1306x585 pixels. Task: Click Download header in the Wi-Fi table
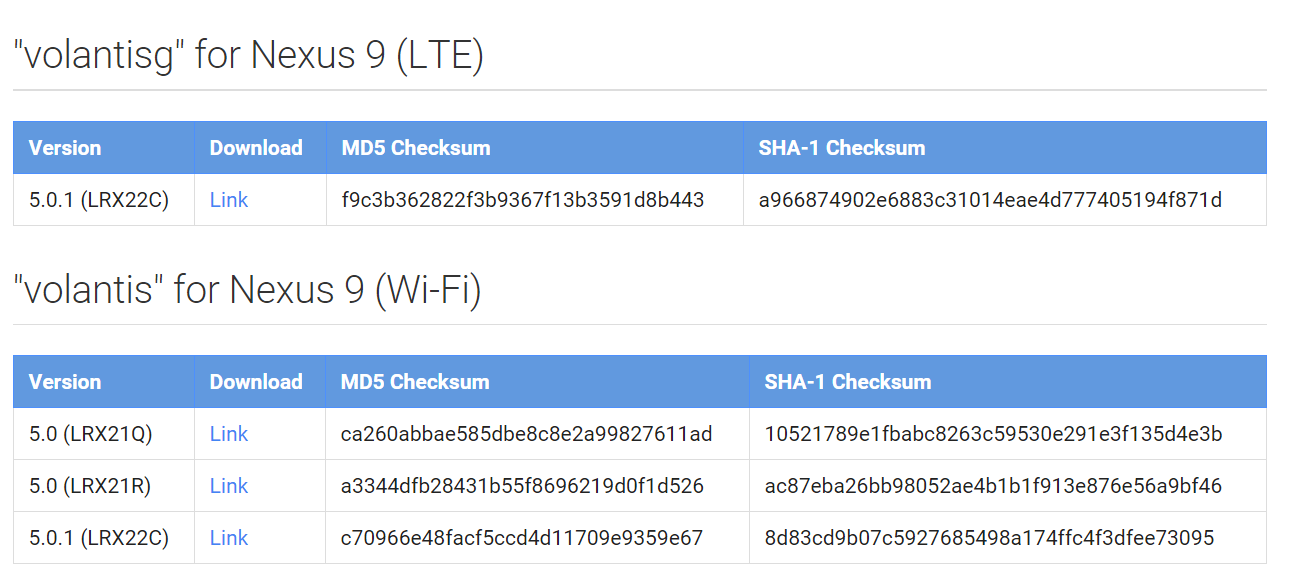pos(256,382)
